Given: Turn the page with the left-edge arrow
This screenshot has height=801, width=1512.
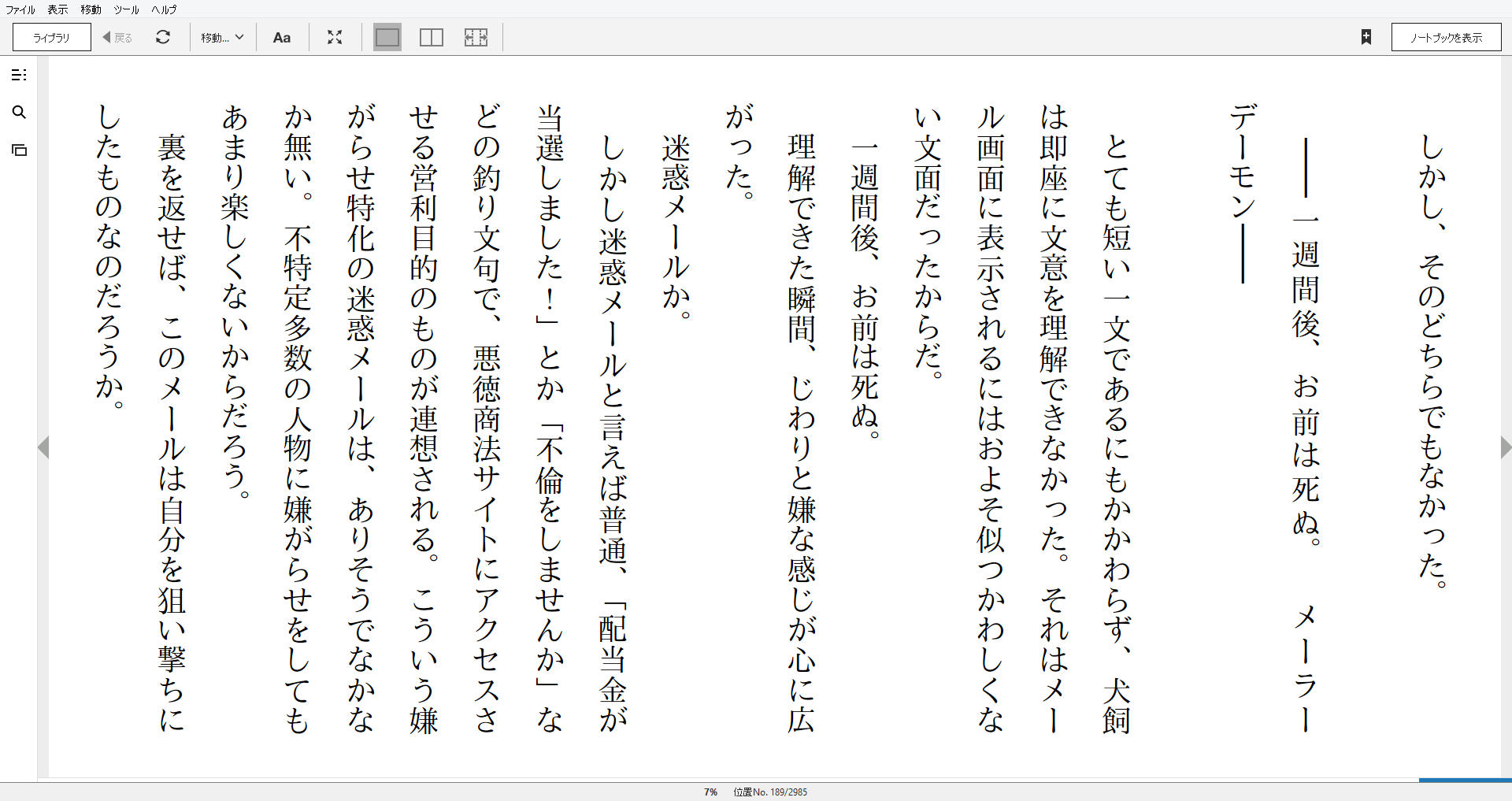Looking at the screenshot, I should tap(43, 447).
